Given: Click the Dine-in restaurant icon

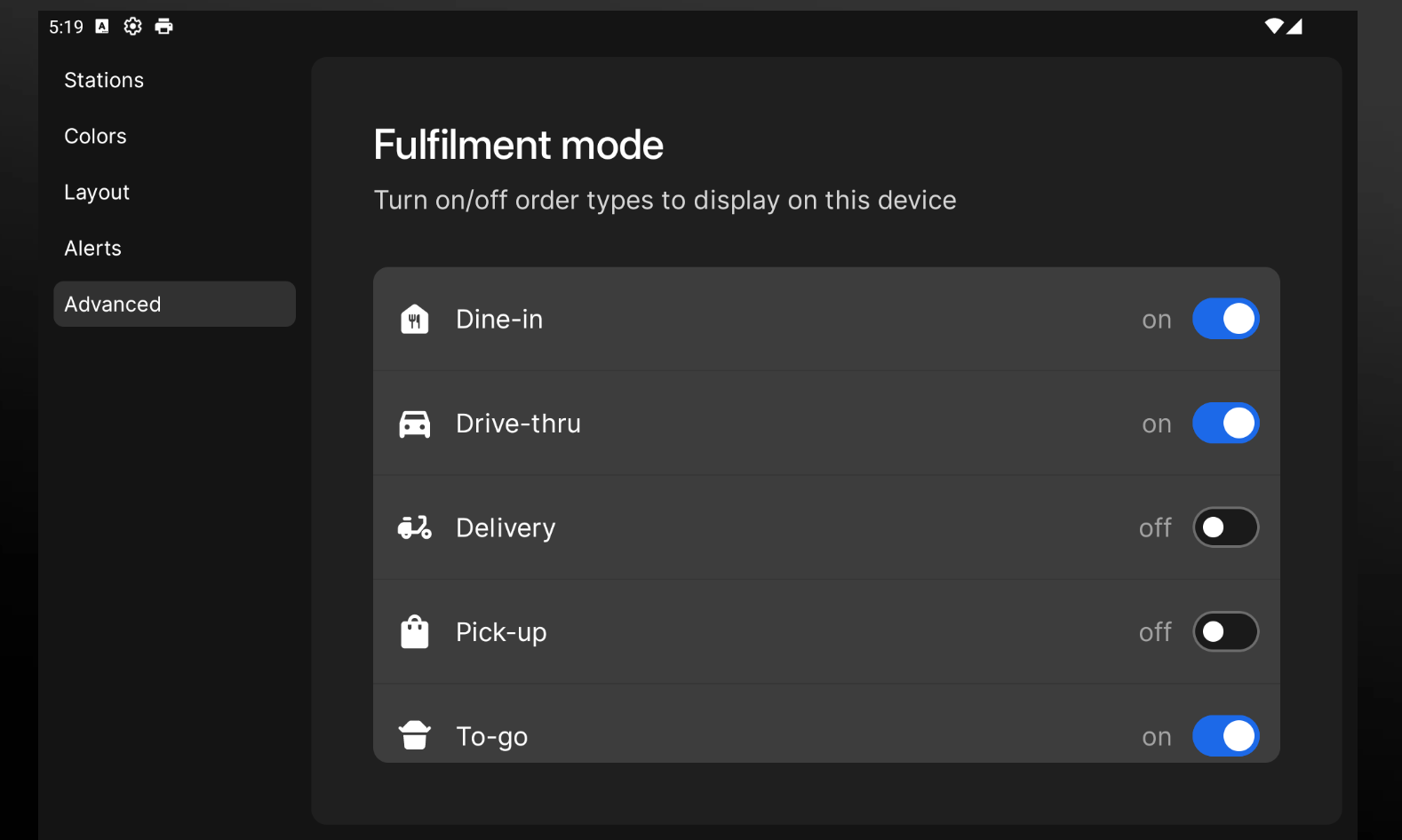Looking at the screenshot, I should click(414, 320).
